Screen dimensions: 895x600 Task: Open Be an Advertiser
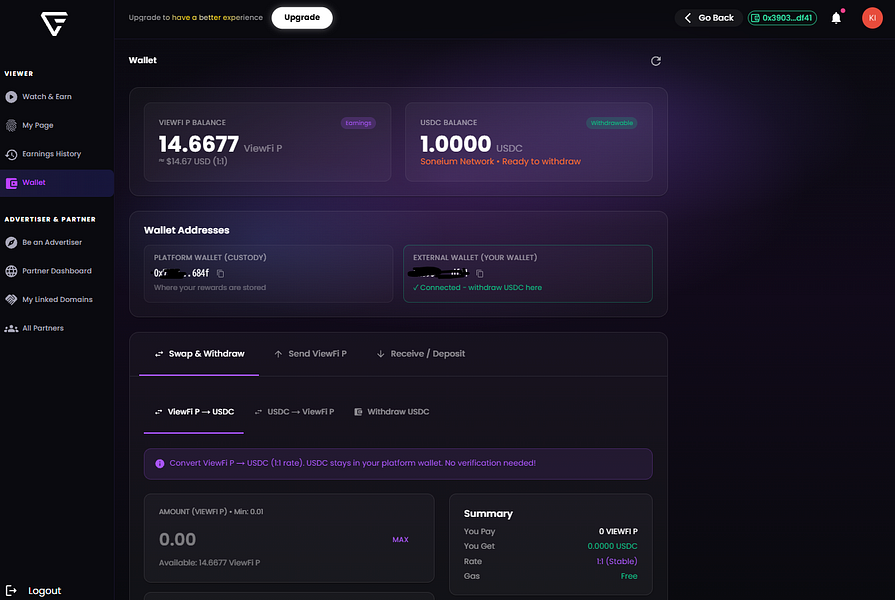coord(52,243)
